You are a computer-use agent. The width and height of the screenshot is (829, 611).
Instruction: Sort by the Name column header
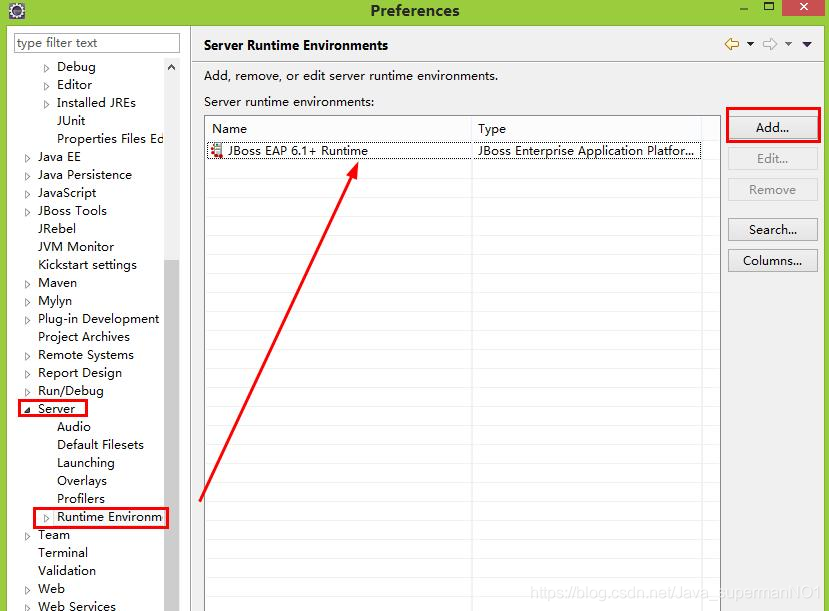tap(338, 128)
